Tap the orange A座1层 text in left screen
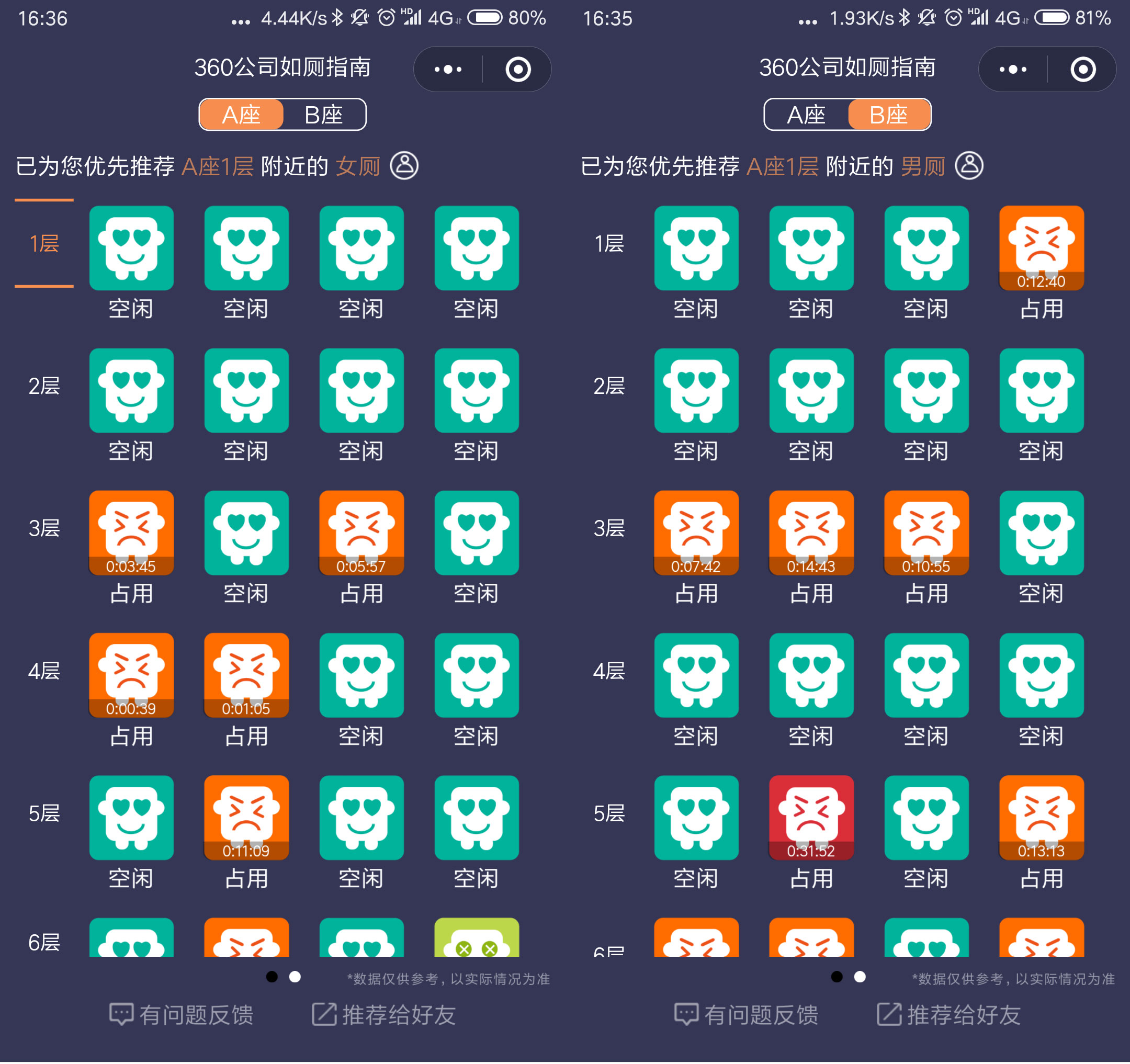This screenshot has width=1130, height=1064. [x=218, y=166]
